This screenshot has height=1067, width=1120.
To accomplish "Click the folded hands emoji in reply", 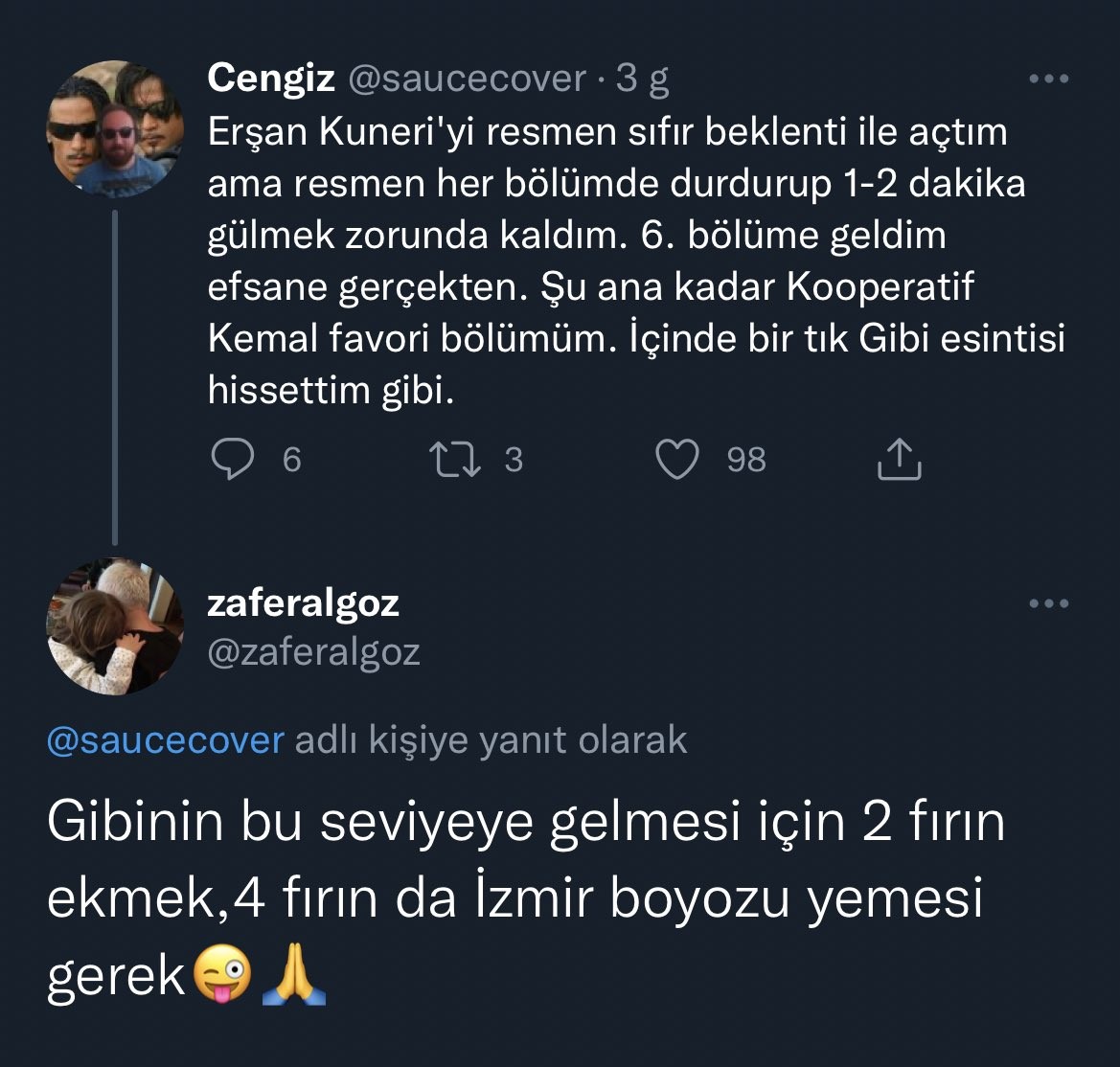I will [293, 977].
